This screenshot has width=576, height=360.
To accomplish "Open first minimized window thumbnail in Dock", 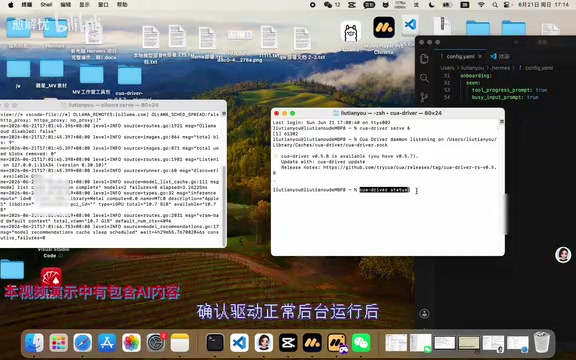I will pos(396,343).
